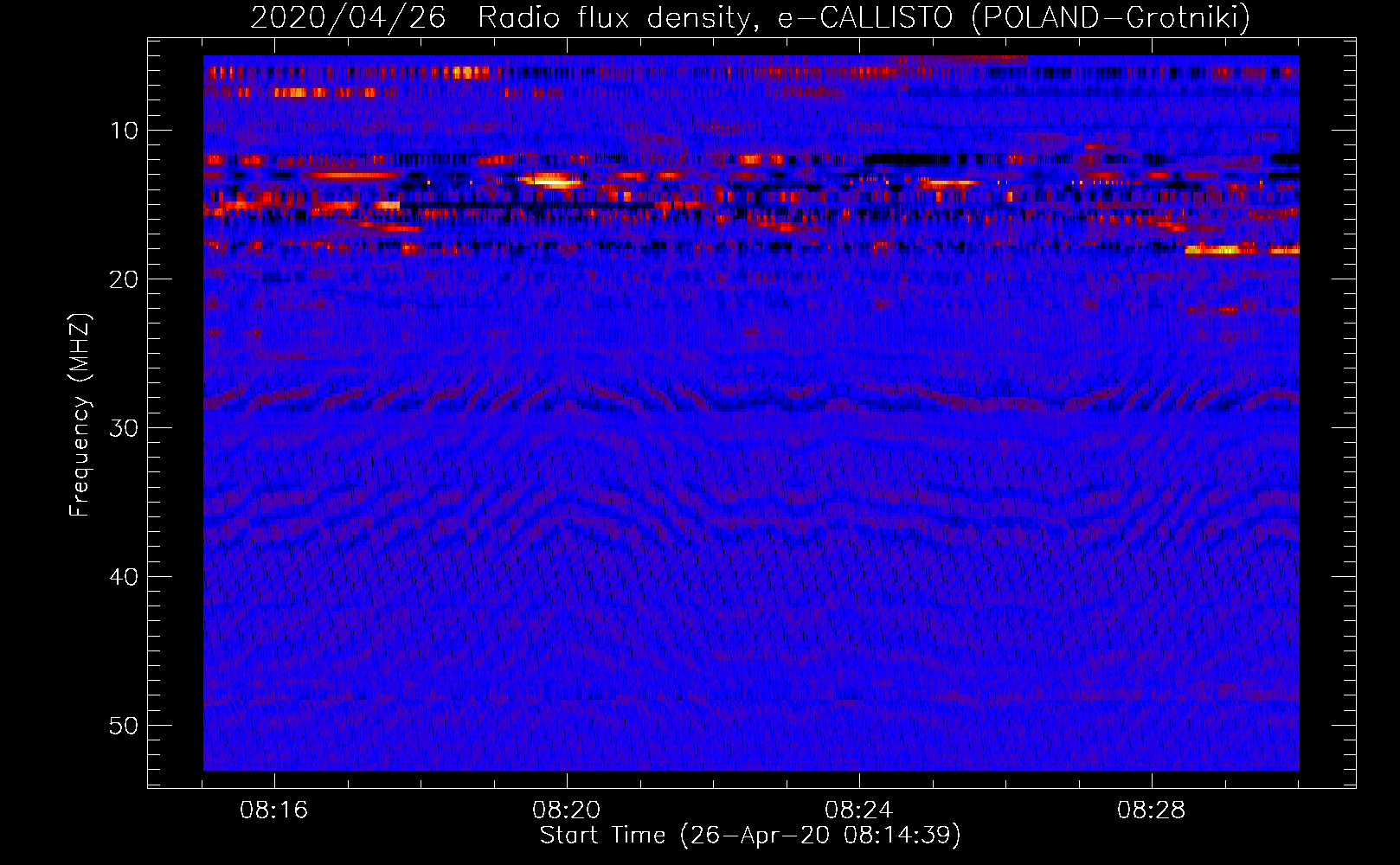Click the 'Frequency (MHZ)' axis label
Screen dimensions: 1400x865
tap(79, 414)
